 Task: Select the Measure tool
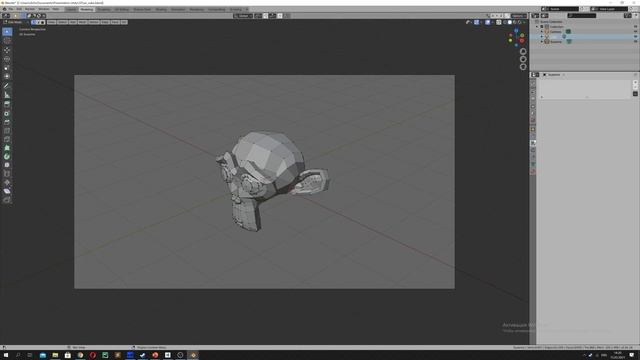tap(7, 95)
